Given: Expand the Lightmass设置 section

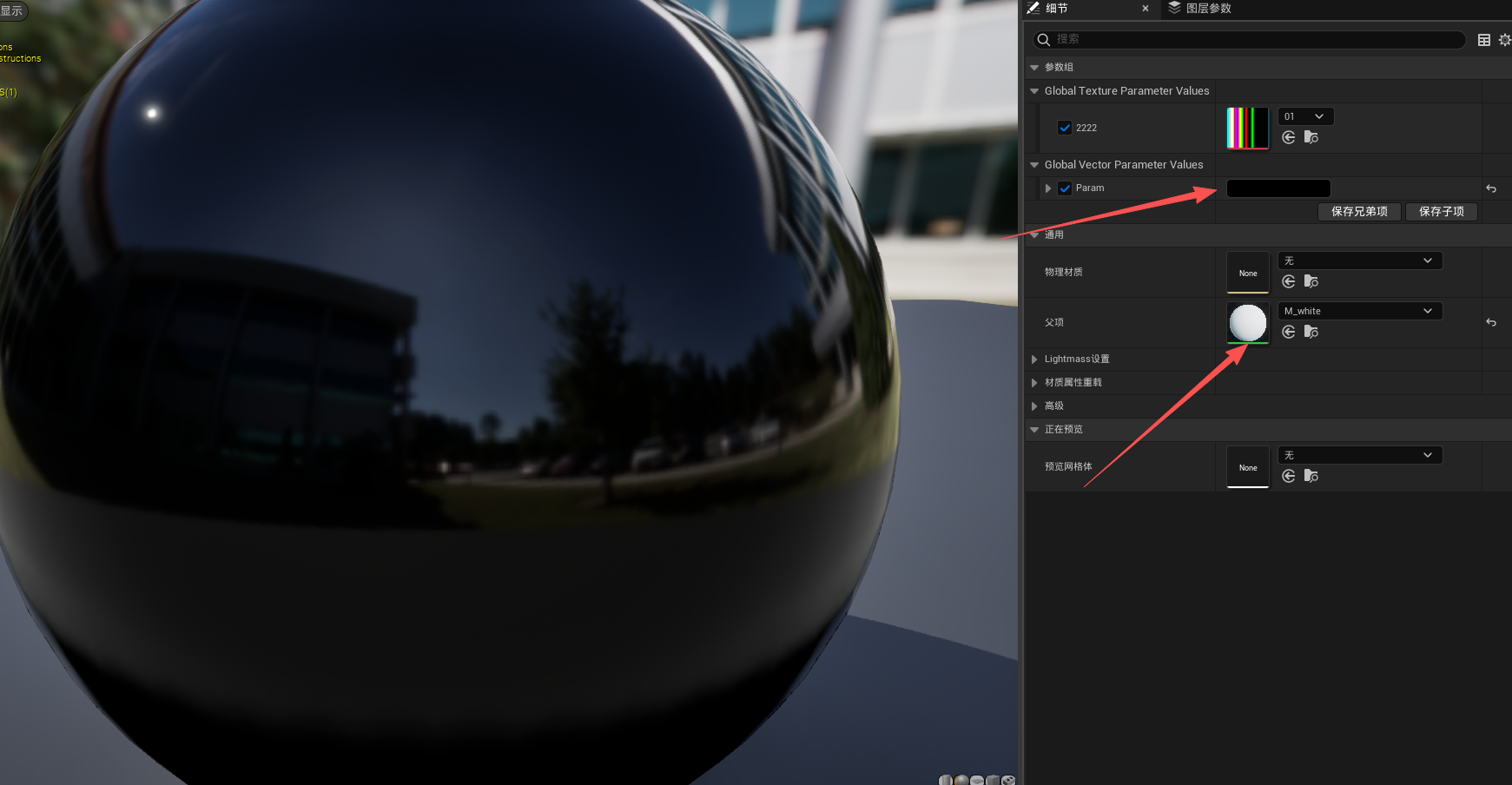Looking at the screenshot, I should (x=1034, y=360).
